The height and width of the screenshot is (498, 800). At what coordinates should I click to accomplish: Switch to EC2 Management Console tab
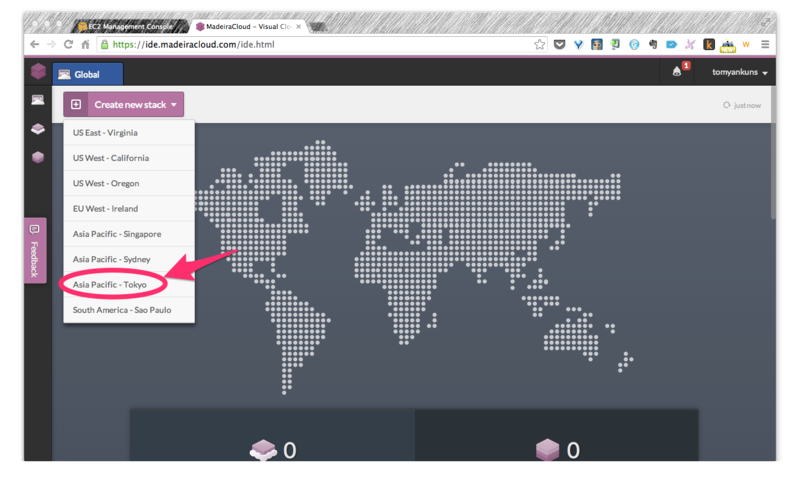[130, 26]
